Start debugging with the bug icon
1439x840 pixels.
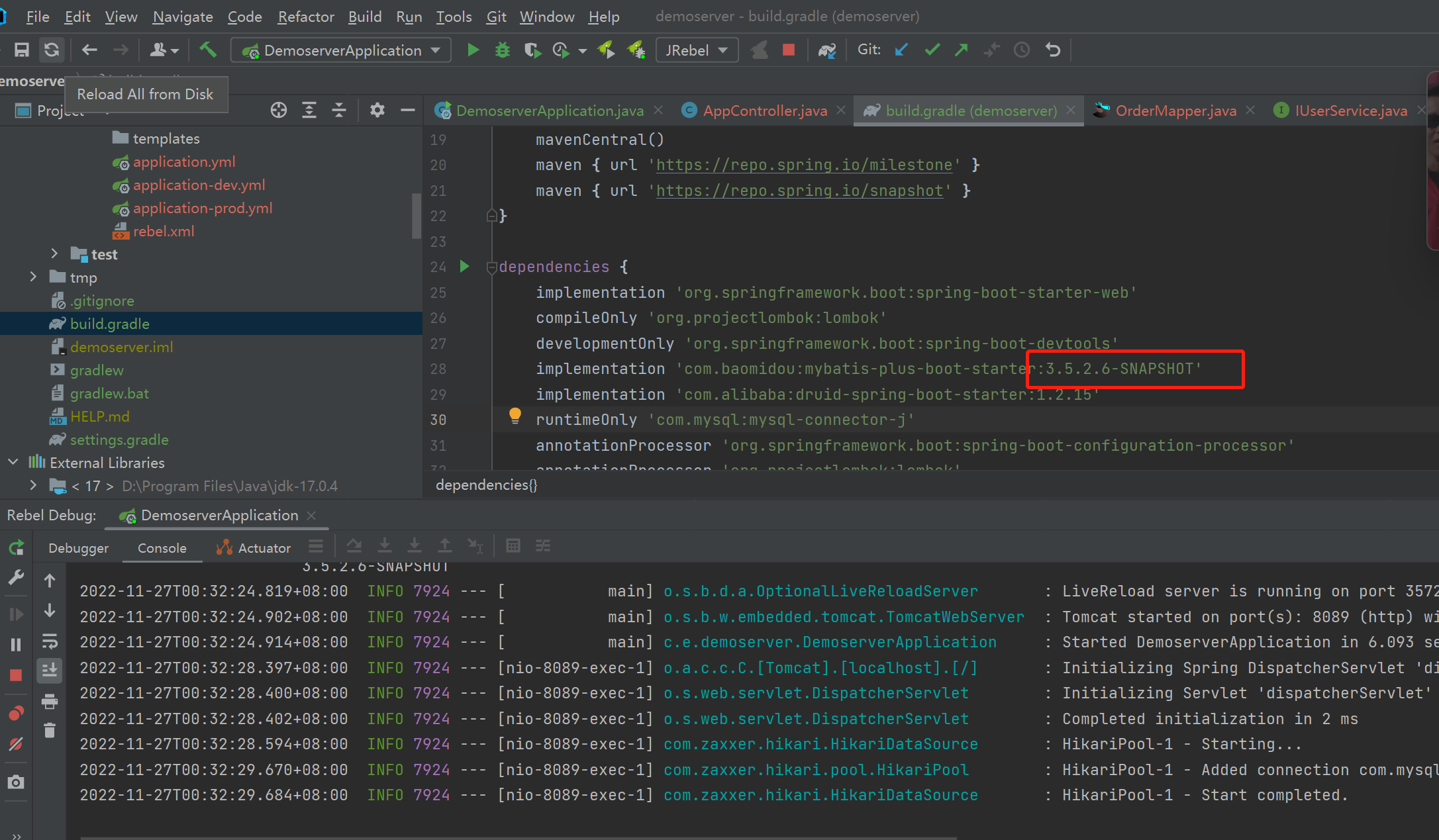(x=502, y=50)
